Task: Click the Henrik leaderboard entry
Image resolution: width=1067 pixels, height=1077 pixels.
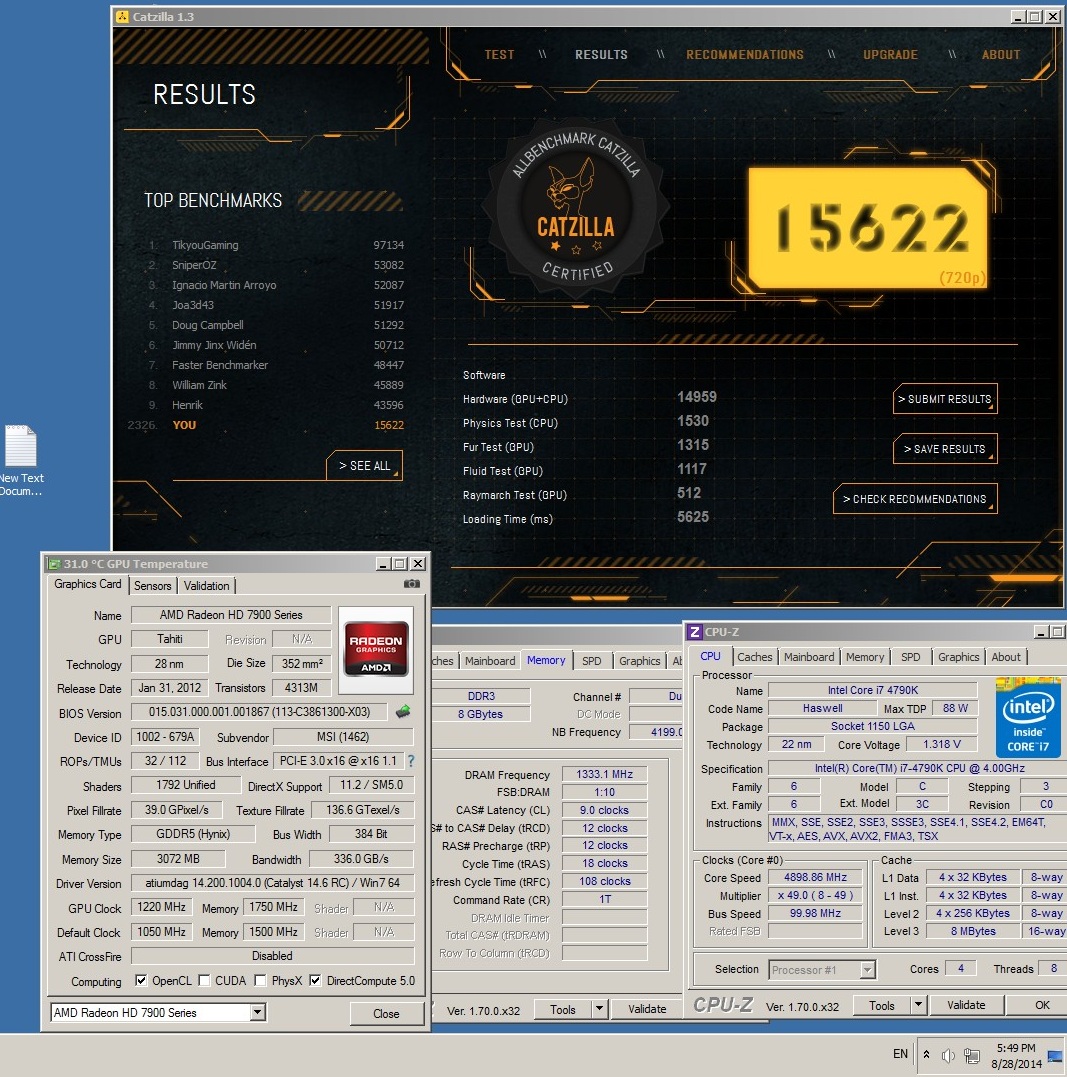Action: pos(276,405)
